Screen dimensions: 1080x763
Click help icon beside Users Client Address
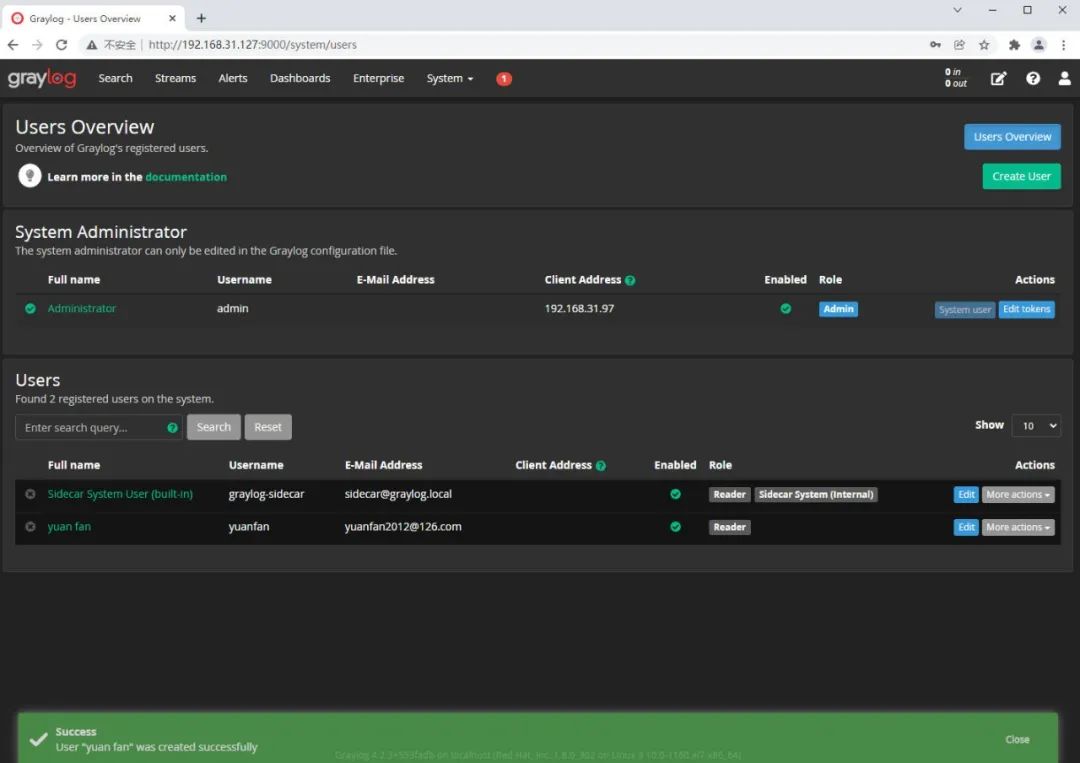601,466
